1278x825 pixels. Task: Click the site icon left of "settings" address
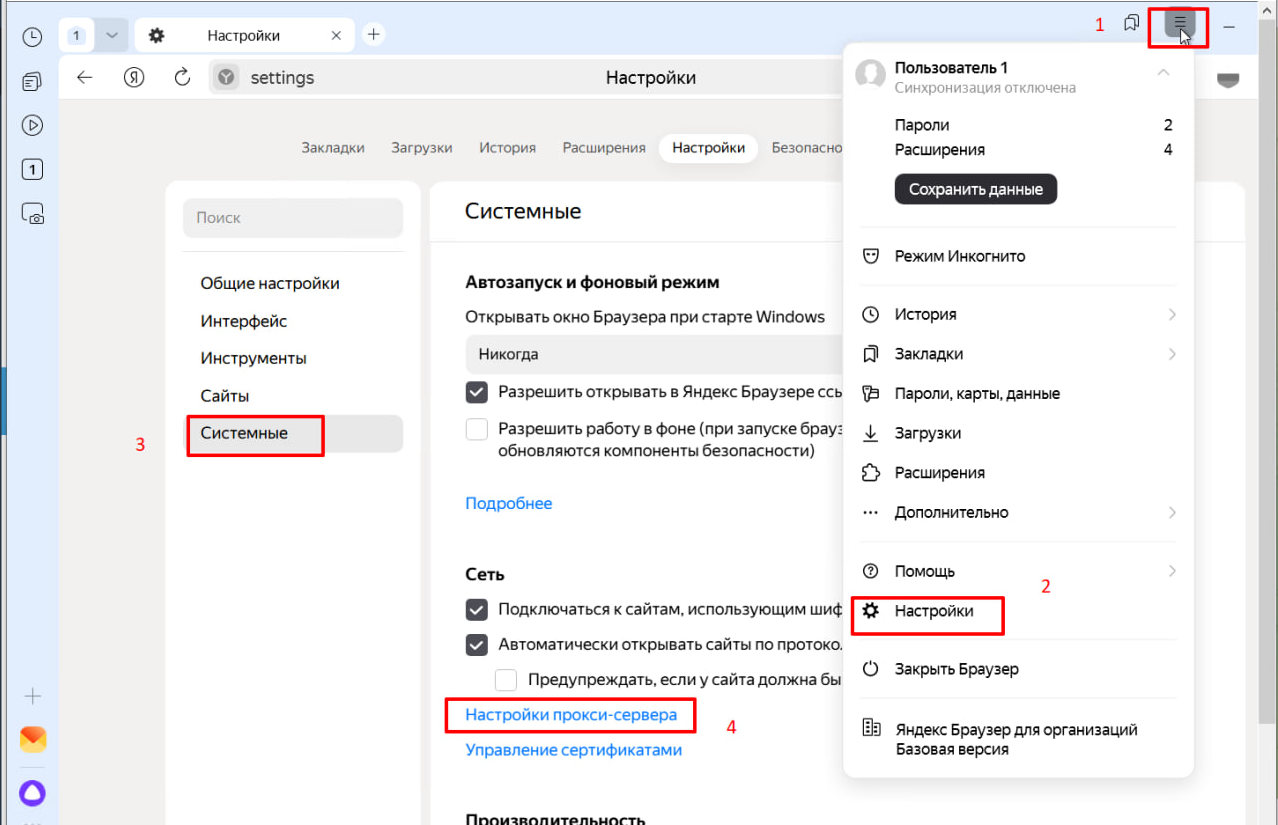tap(227, 78)
